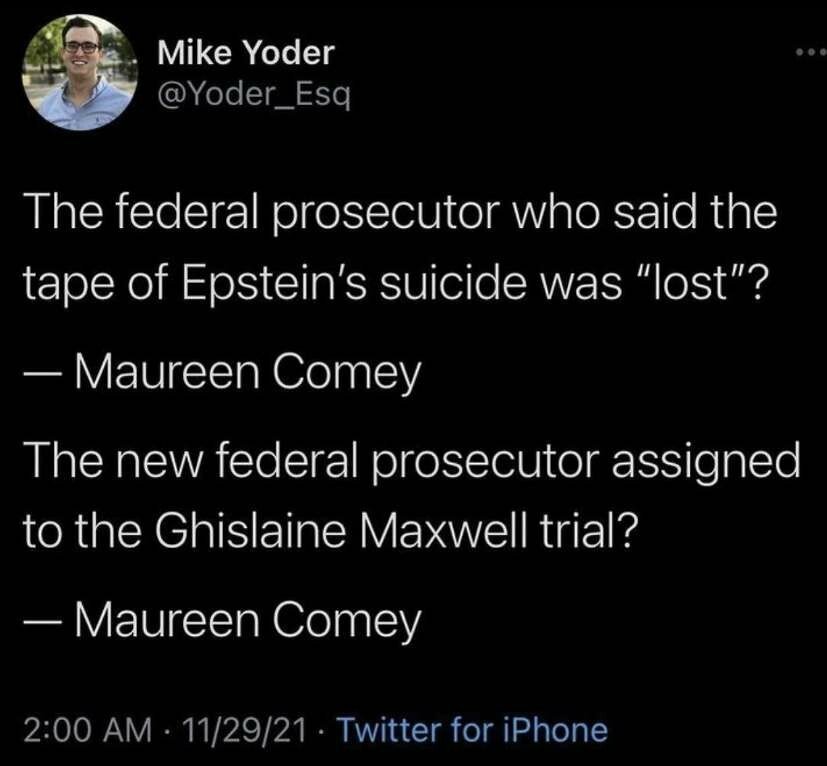Screen dimensions: 827x766
Task: Click the line "The federal prosecutor who said the"
Action: tap(399, 215)
